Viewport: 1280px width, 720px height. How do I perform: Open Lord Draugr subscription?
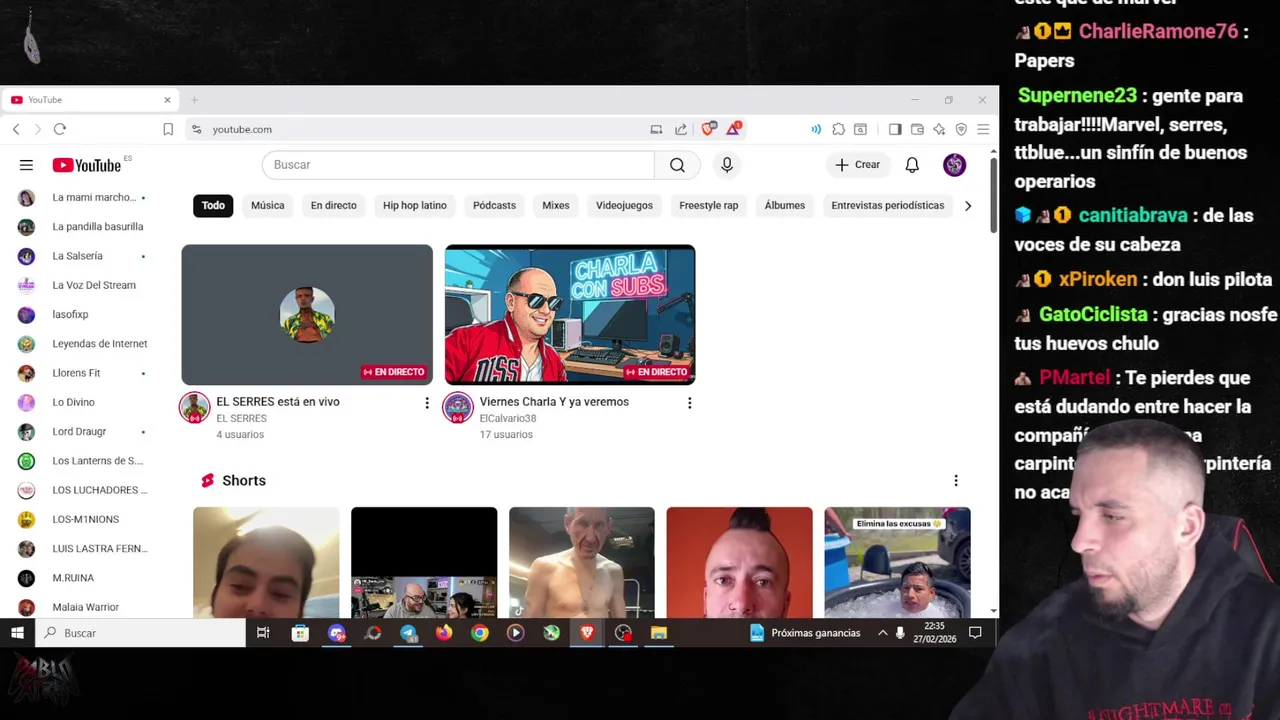pyautogui.click(x=83, y=432)
